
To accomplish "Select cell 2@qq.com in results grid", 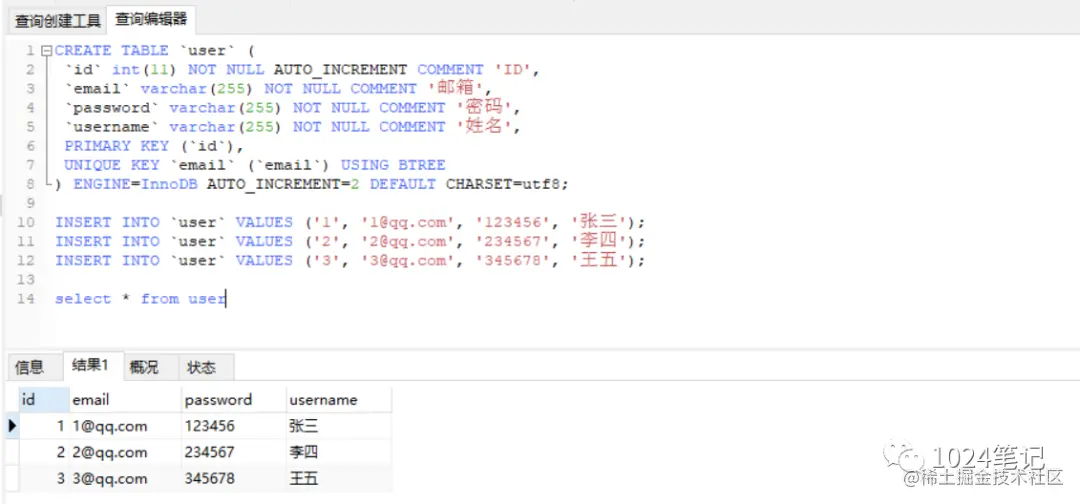I will tap(126, 452).
